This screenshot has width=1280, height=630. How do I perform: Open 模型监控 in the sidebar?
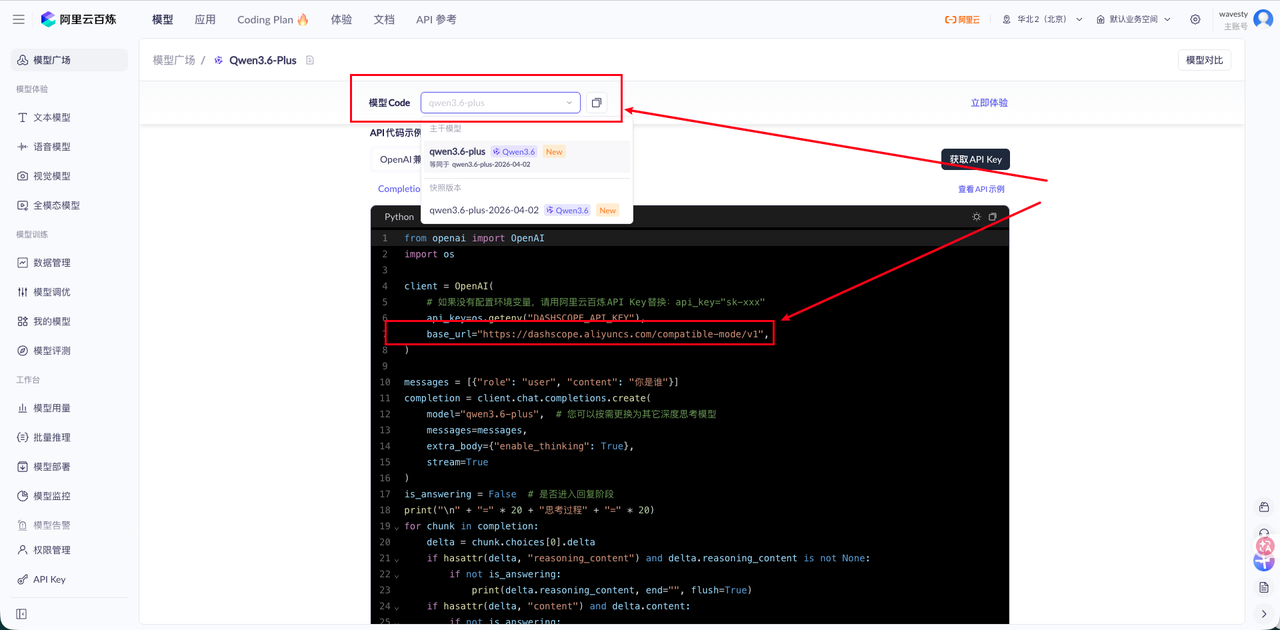pyautogui.click(x=69, y=496)
